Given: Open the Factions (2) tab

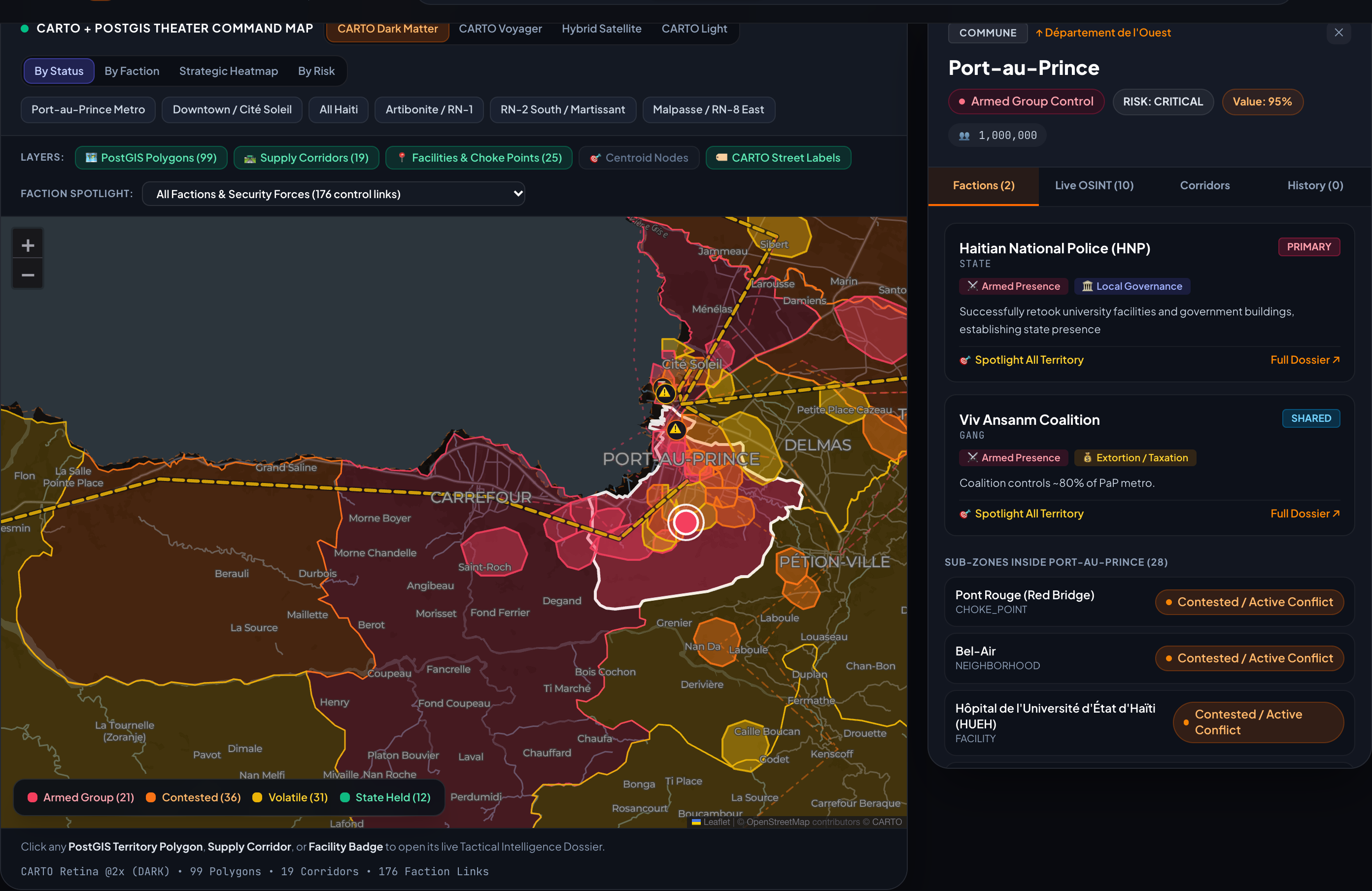Looking at the screenshot, I should click(984, 186).
